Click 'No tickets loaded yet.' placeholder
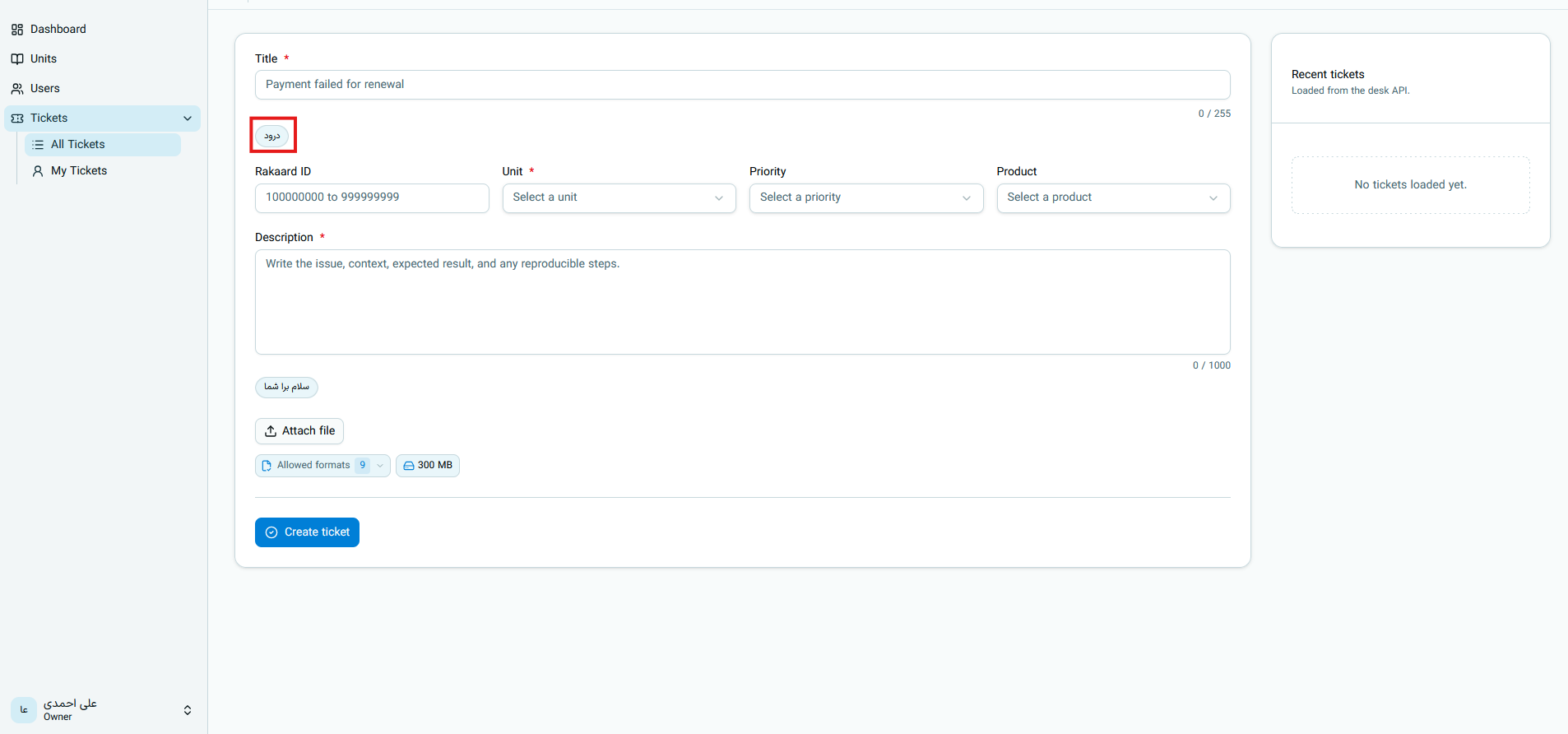 tap(1410, 185)
